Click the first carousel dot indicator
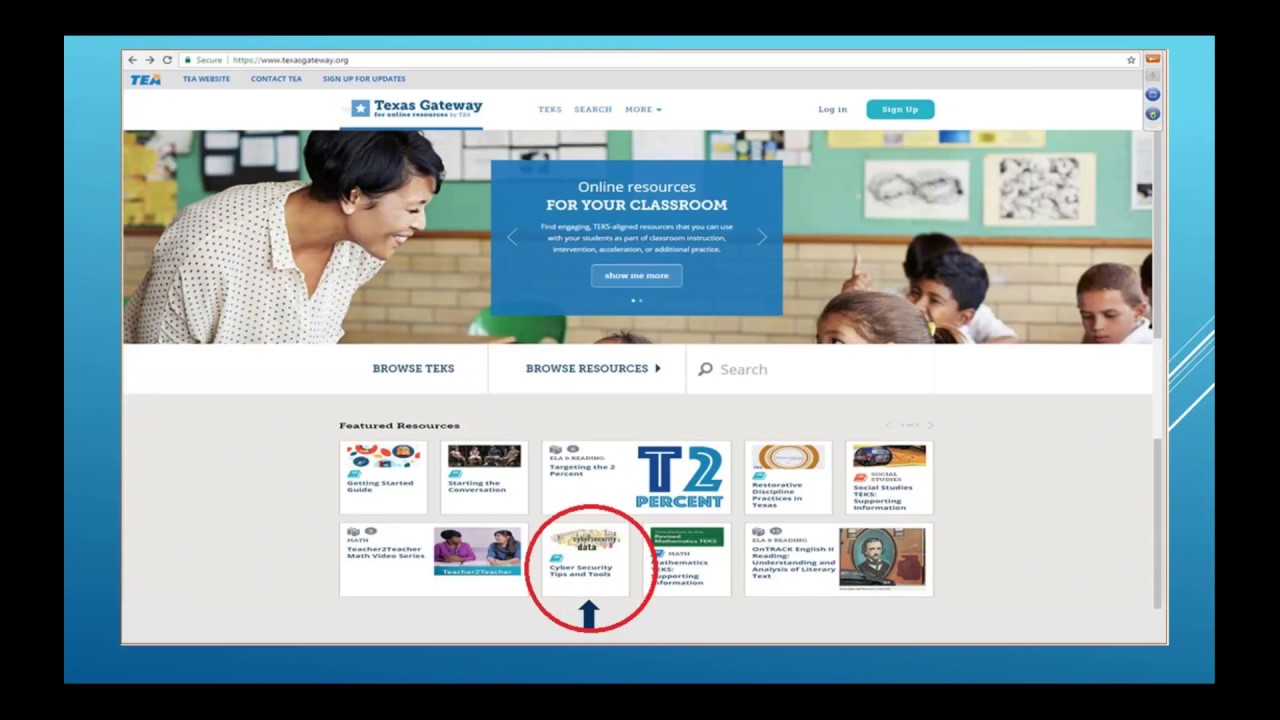1280x720 pixels. pyautogui.click(x=633, y=300)
